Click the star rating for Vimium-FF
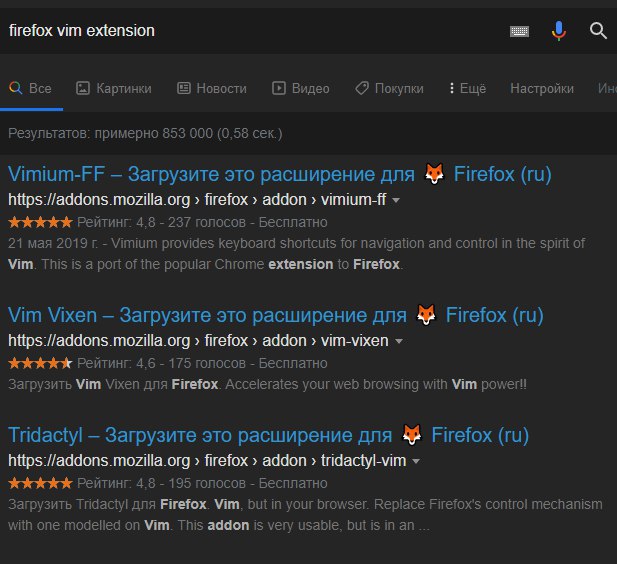 (x=40, y=222)
